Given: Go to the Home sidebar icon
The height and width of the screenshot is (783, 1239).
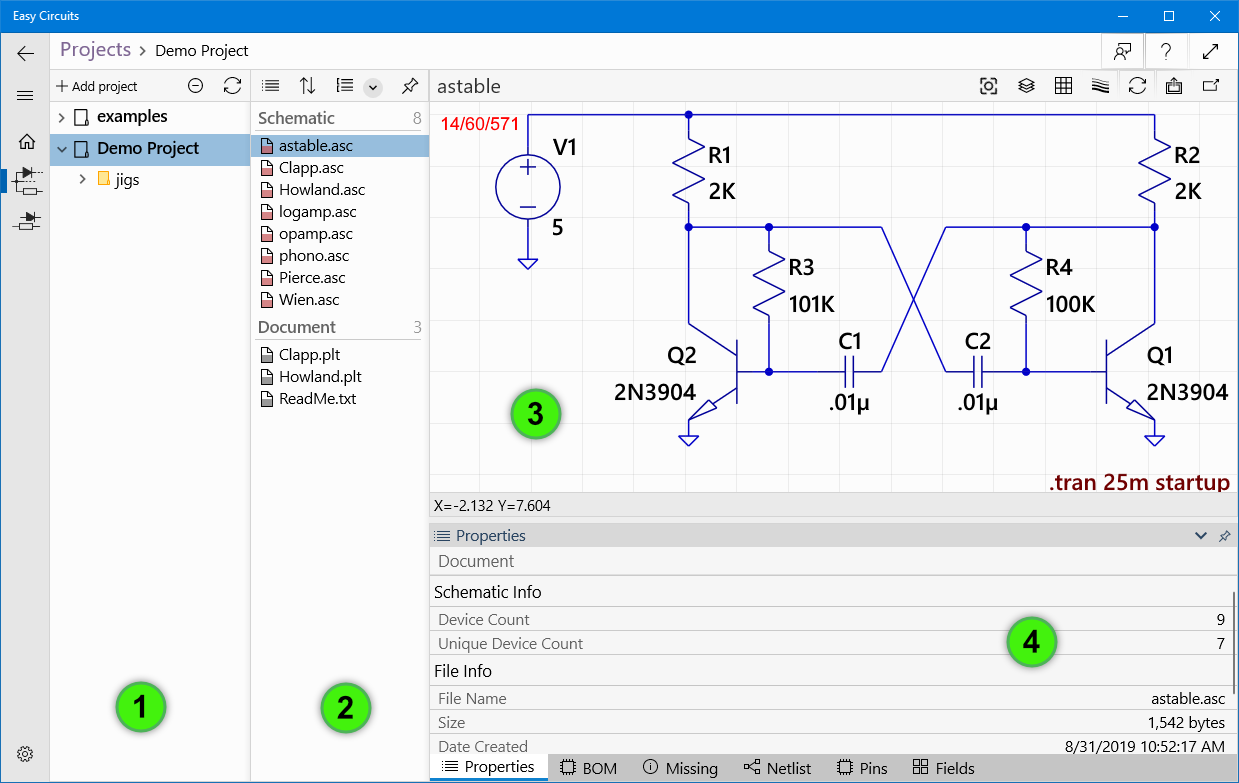Looking at the screenshot, I should [27, 142].
